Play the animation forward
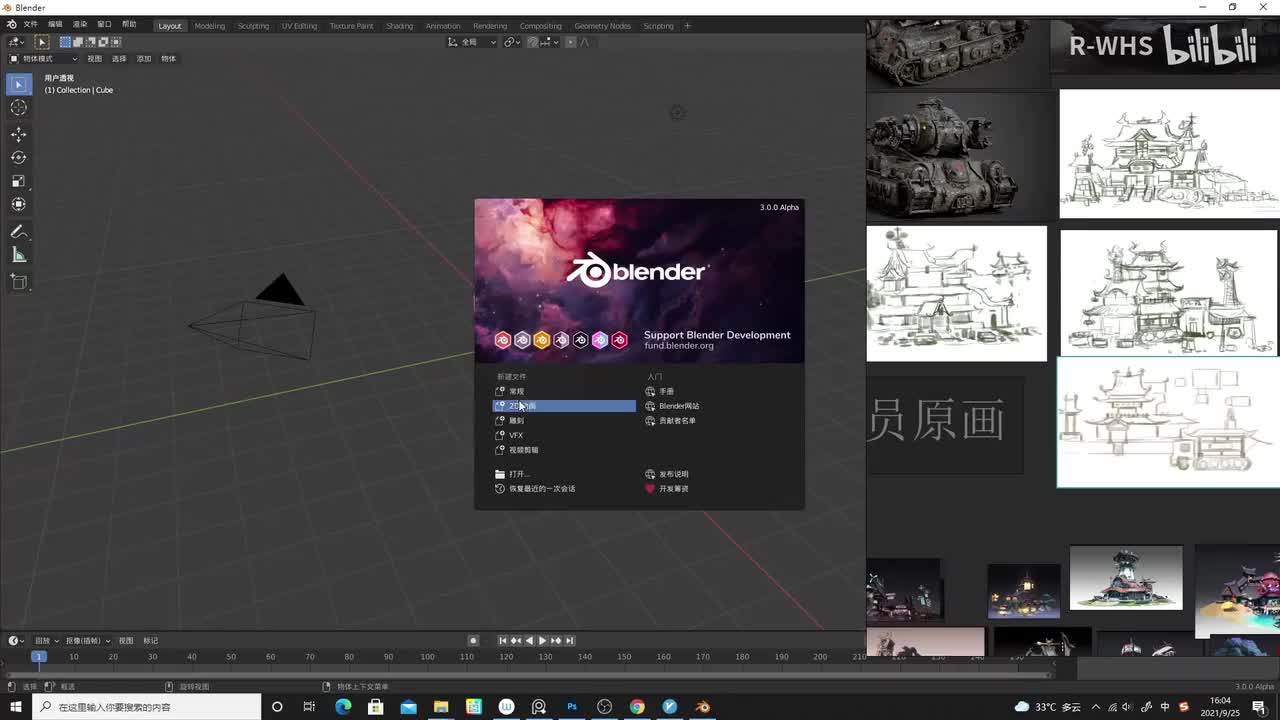The height and width of the screenshot is (720, 1280). click(542, 640)
